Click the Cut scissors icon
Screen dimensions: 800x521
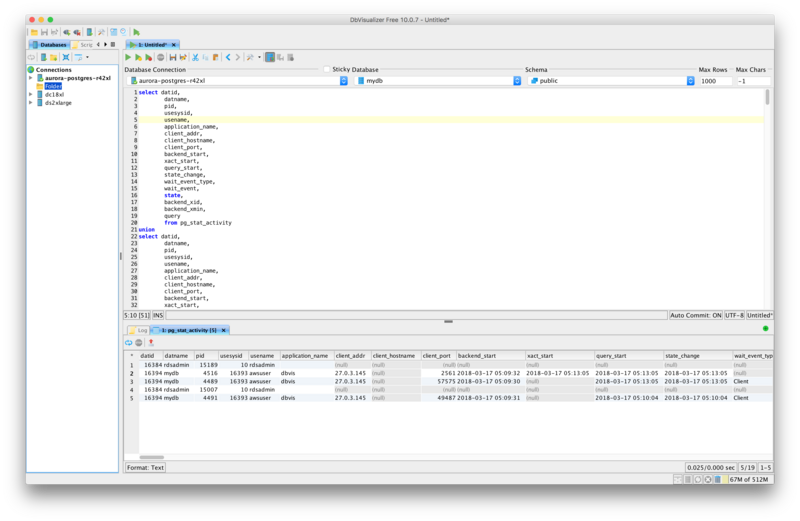tap(195, 57)
